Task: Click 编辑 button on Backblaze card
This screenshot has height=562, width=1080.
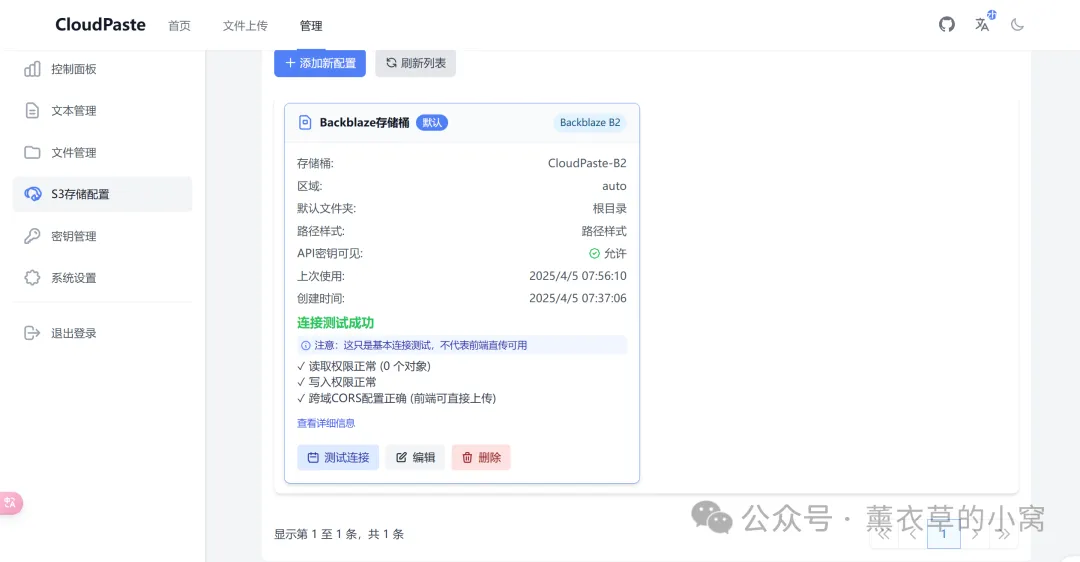Action: 415,457
